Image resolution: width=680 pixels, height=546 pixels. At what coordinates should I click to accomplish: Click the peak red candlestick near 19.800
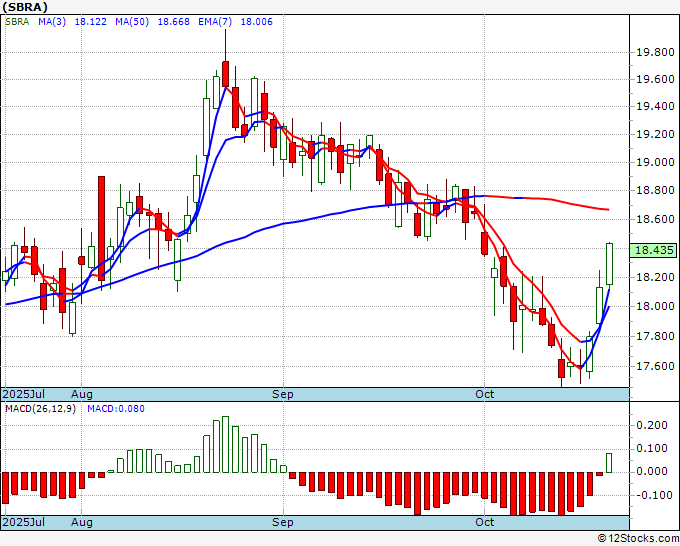226,74
